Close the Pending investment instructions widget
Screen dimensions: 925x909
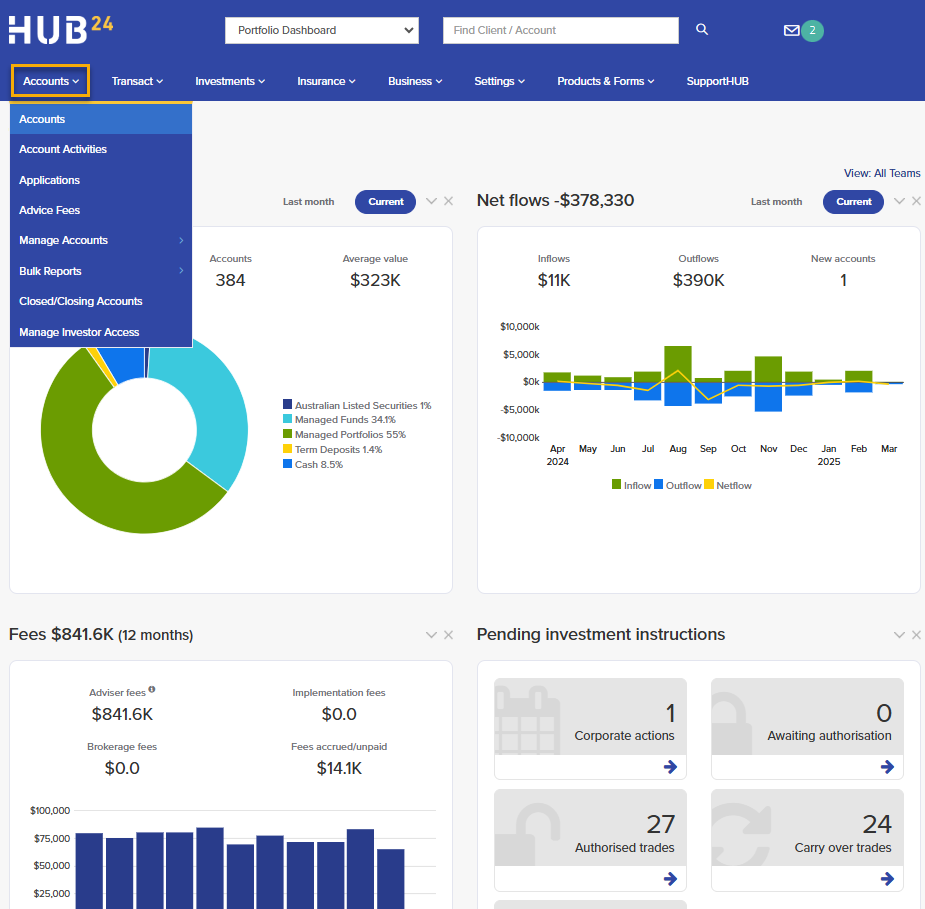pos(916,635)
